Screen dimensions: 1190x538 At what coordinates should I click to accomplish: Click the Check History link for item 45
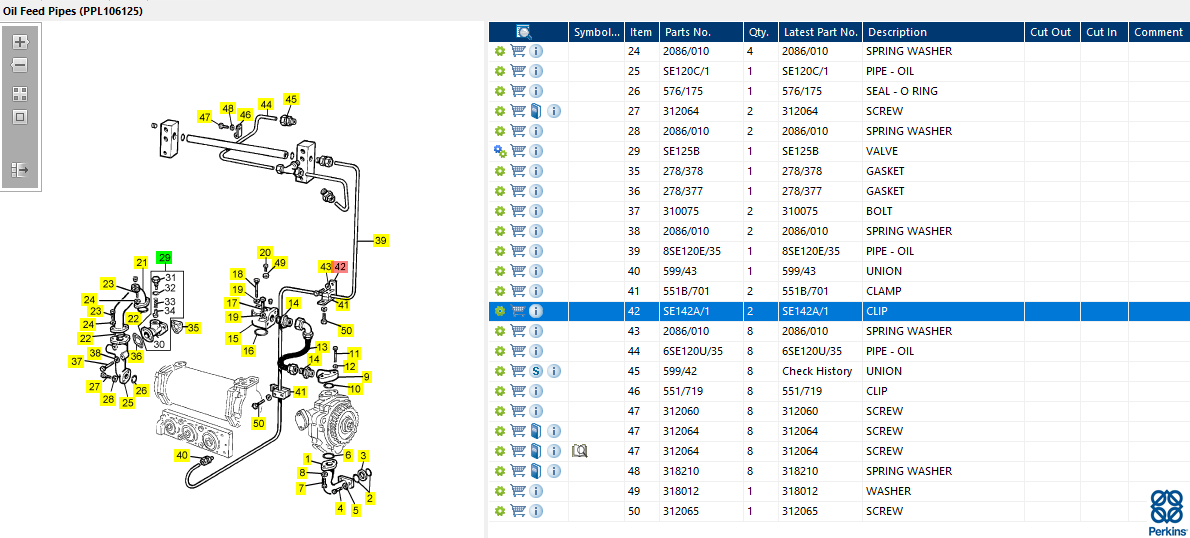coord(817,371)
